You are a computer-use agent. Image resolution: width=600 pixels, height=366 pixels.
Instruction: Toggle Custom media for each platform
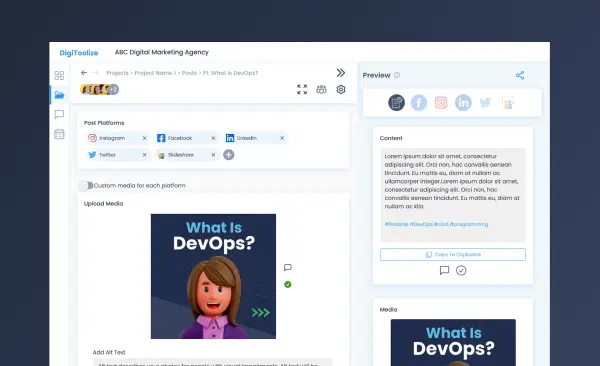[86, 186]
